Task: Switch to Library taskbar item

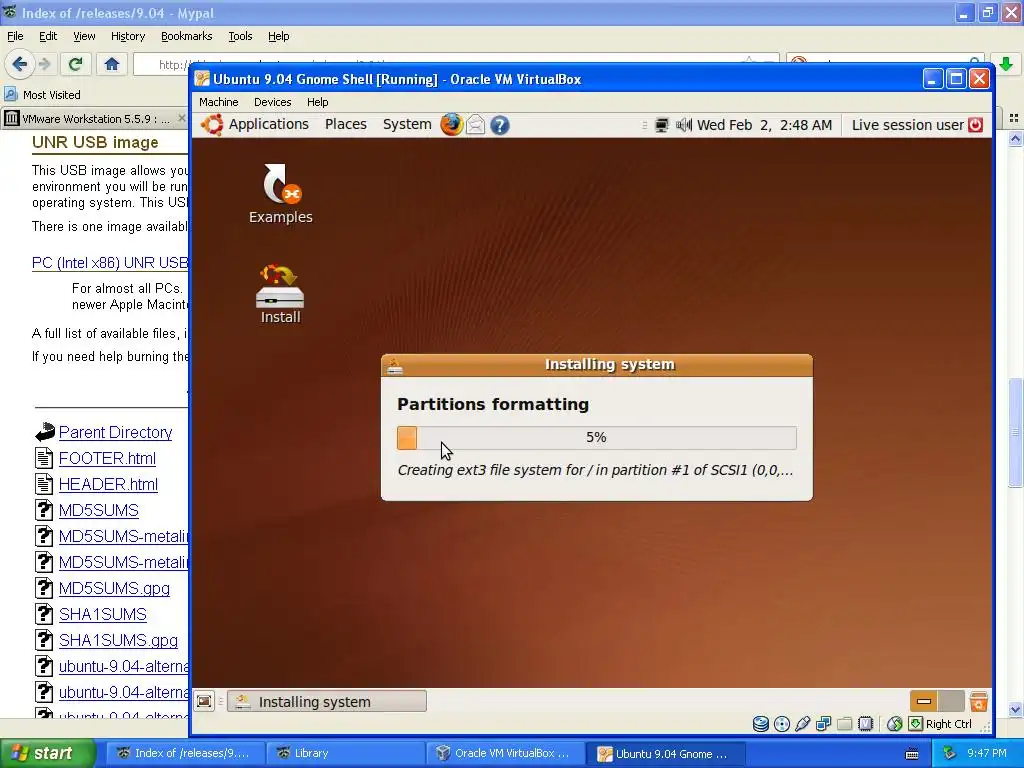Action: (x=345, y=753)
